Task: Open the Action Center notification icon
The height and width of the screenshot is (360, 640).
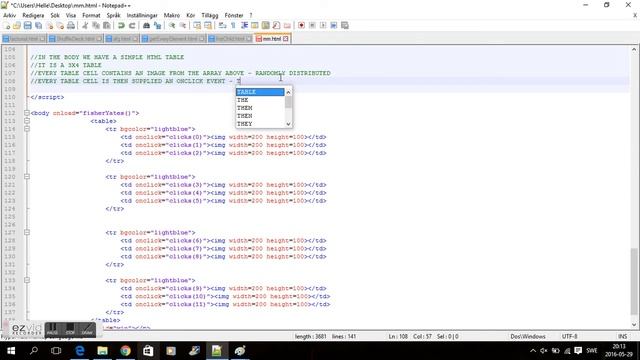Action: (x=578, y=351)
